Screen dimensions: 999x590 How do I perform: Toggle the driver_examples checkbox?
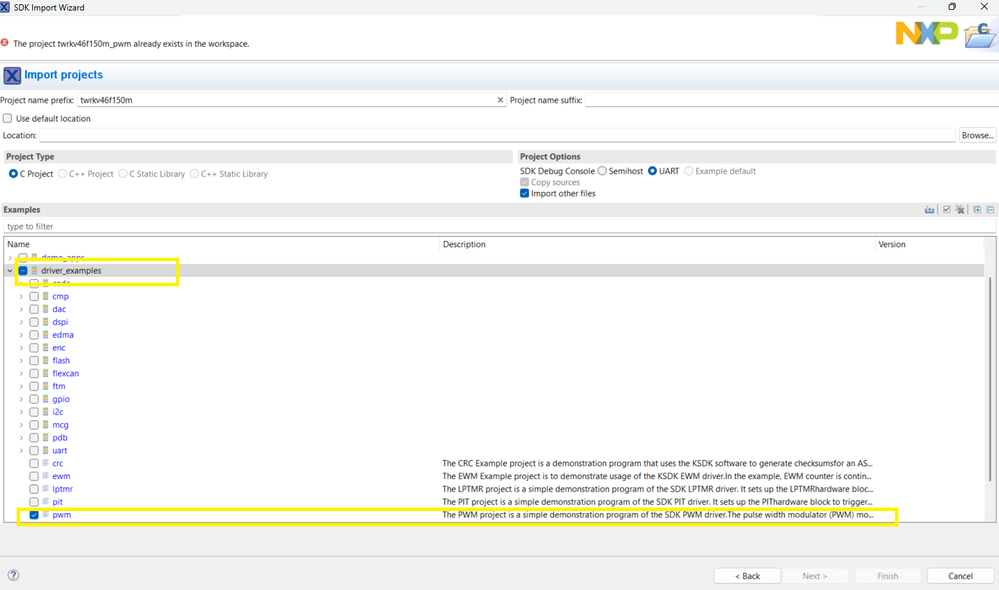[x=23, y=271]
